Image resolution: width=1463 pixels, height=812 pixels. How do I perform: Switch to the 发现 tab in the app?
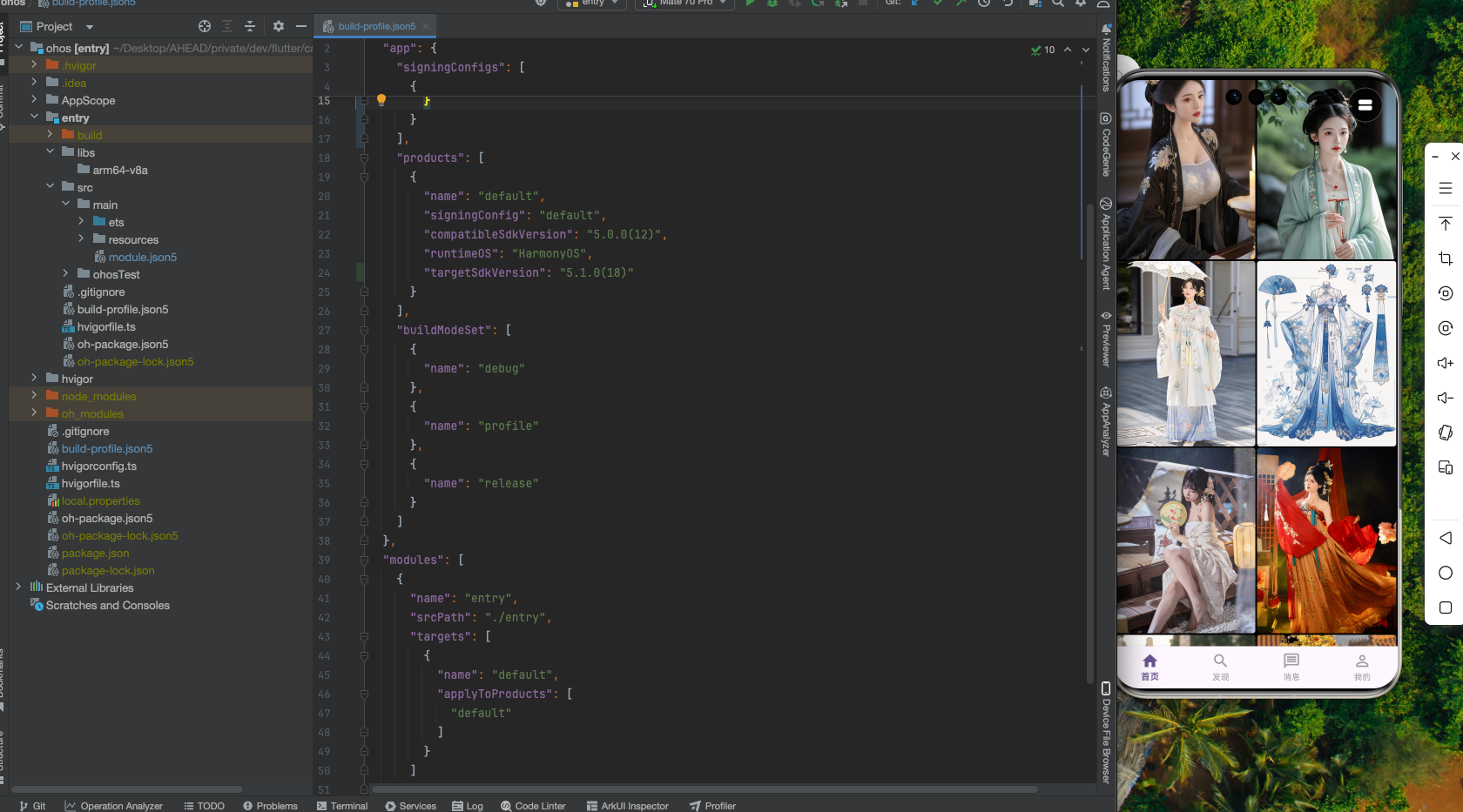(x=1220, y=667)
